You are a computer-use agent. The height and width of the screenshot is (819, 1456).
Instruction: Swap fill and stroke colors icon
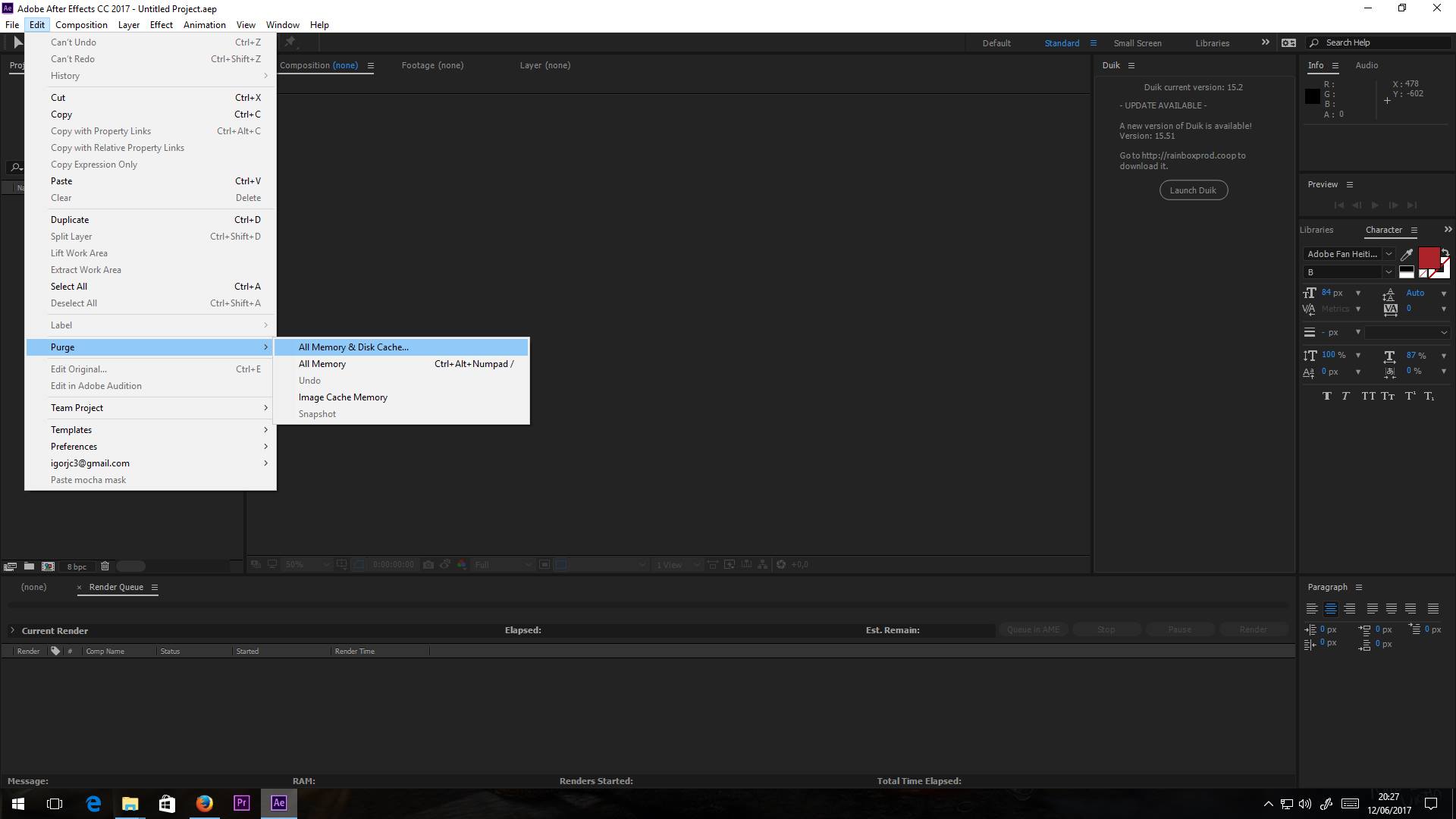(x=1445, y=253)
